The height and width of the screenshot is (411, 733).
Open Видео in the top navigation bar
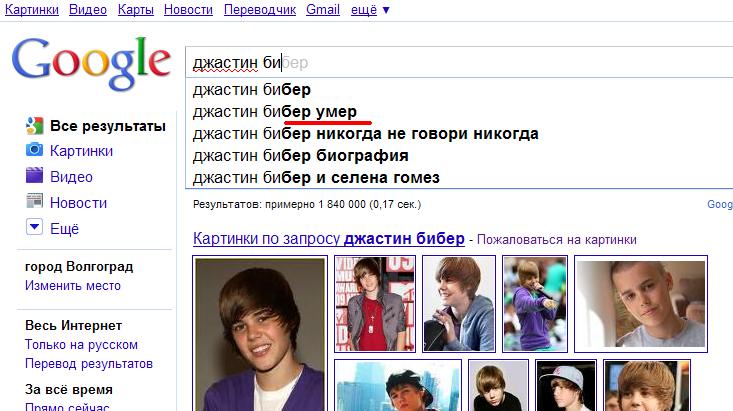coord(88,9)
